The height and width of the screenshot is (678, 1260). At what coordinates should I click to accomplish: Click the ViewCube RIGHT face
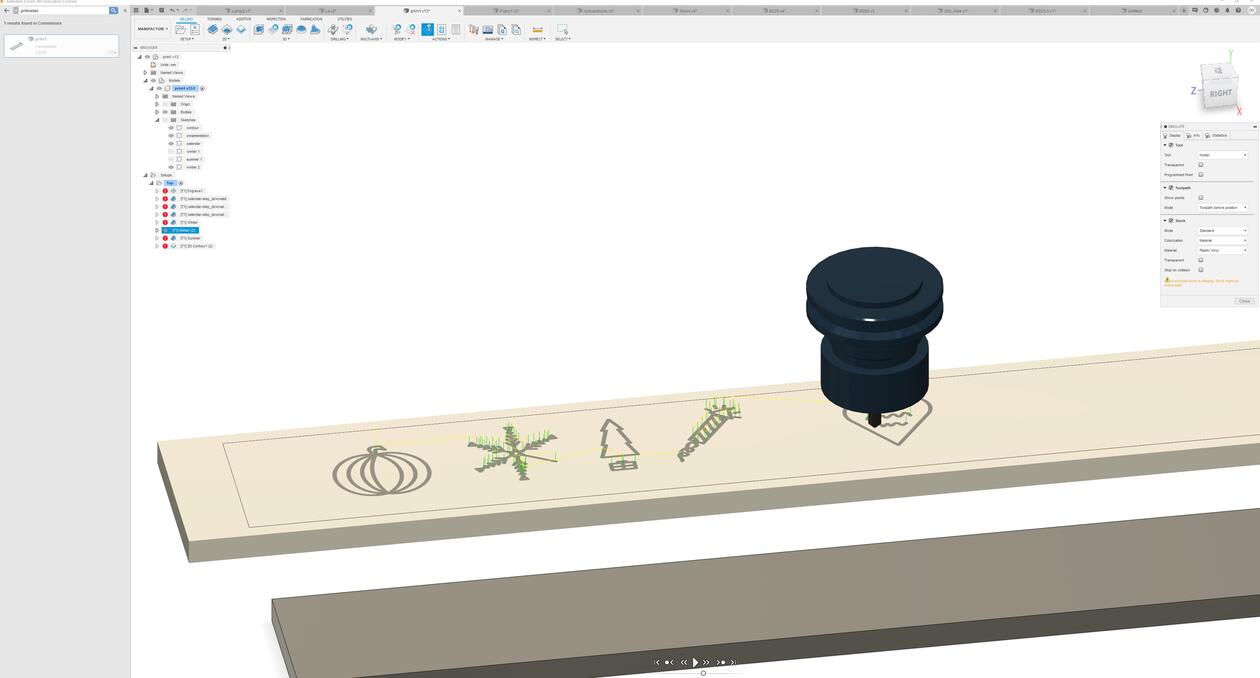point(1220,93)
